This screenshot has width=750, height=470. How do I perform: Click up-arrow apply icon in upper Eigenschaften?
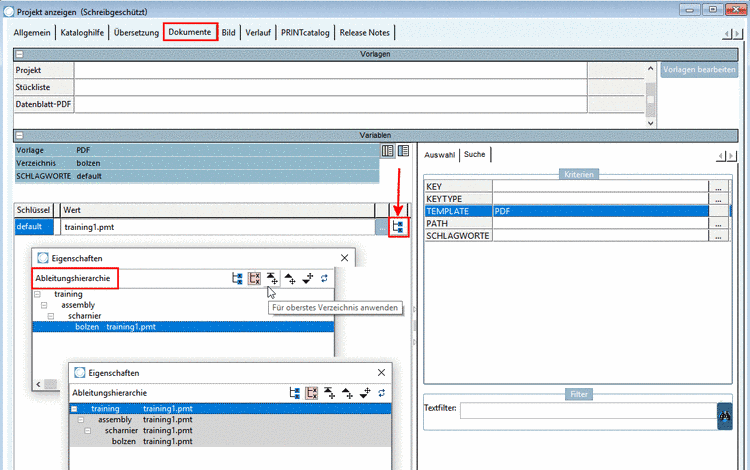(290, 278)
